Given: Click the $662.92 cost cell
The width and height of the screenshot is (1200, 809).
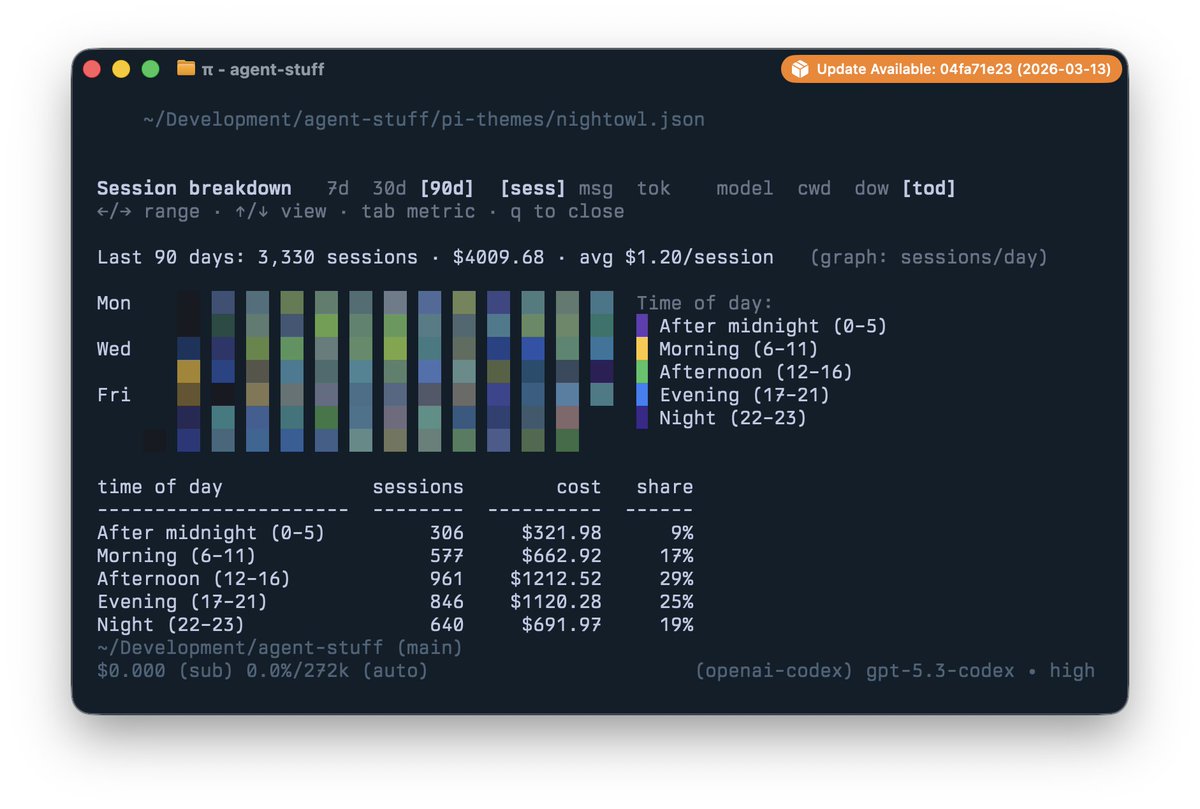Looking at the screenshot, I should click(x=562, y=556).
